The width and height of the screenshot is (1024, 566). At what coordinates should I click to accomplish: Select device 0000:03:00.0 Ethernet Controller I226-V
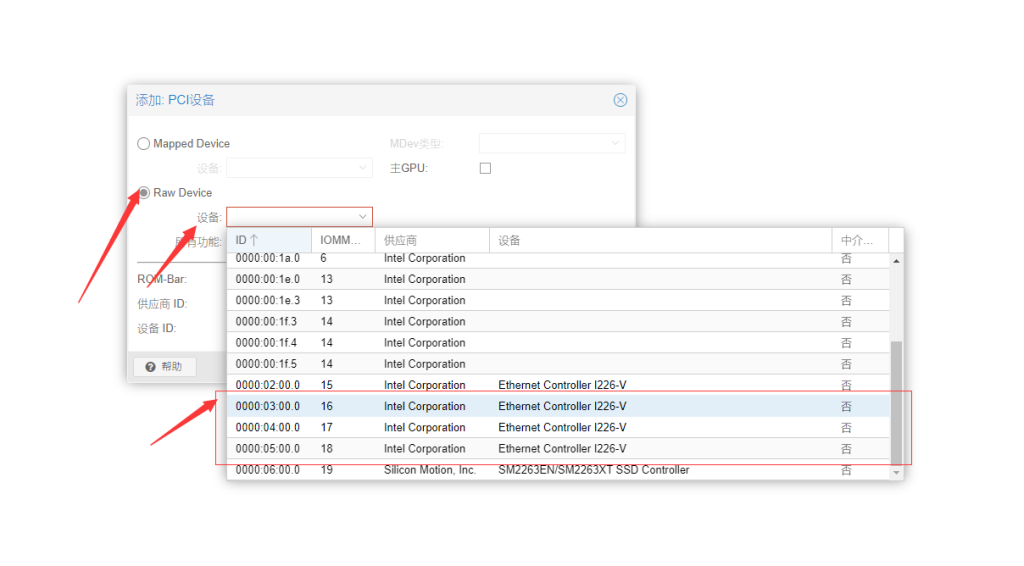tap(560, 407)
